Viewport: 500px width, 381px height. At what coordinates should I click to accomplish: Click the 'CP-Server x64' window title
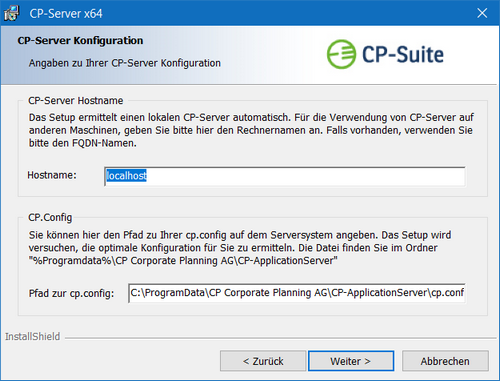[66, 14]
